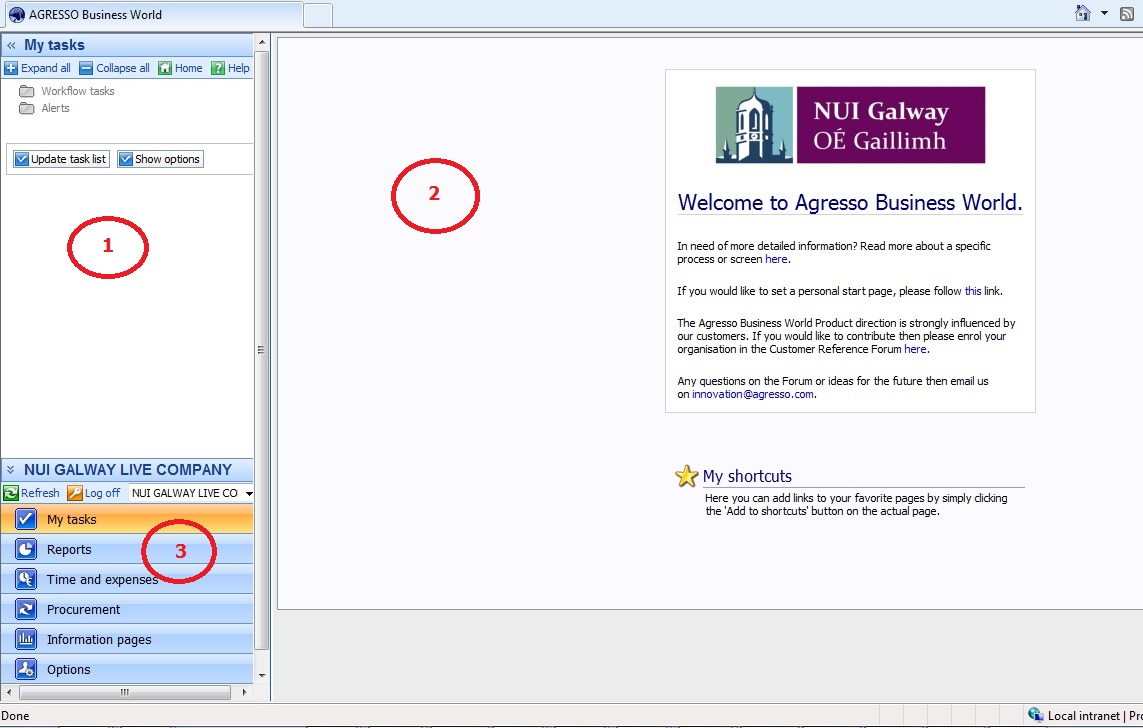This screenshot has width=1143, height=728.
Task: Click the Reports pie chart icon
Action: pyautogui.click(x=26, y=549)
